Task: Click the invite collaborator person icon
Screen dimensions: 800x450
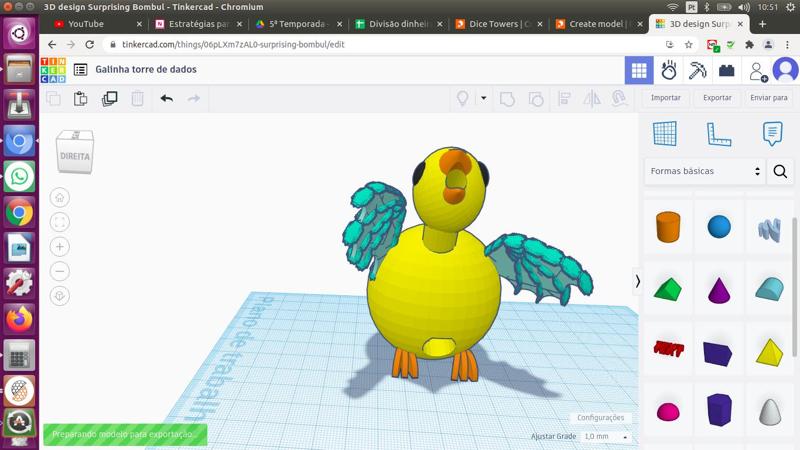Action: pyautogui.click(x=758, y=71)
